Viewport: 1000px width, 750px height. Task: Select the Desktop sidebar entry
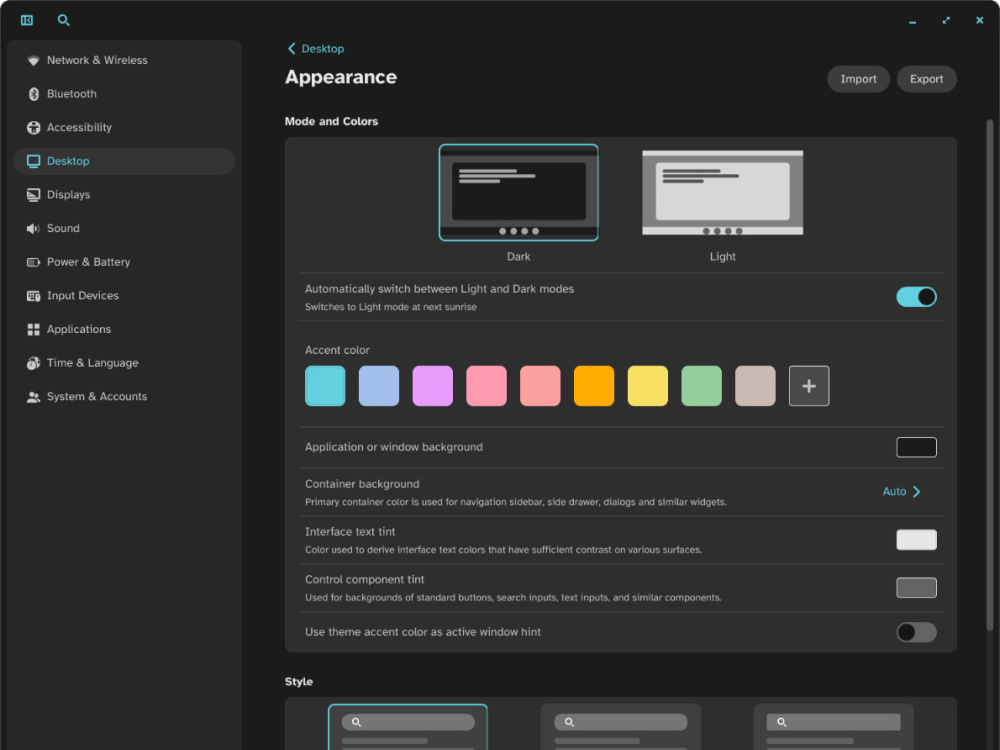tap(124, 161)
